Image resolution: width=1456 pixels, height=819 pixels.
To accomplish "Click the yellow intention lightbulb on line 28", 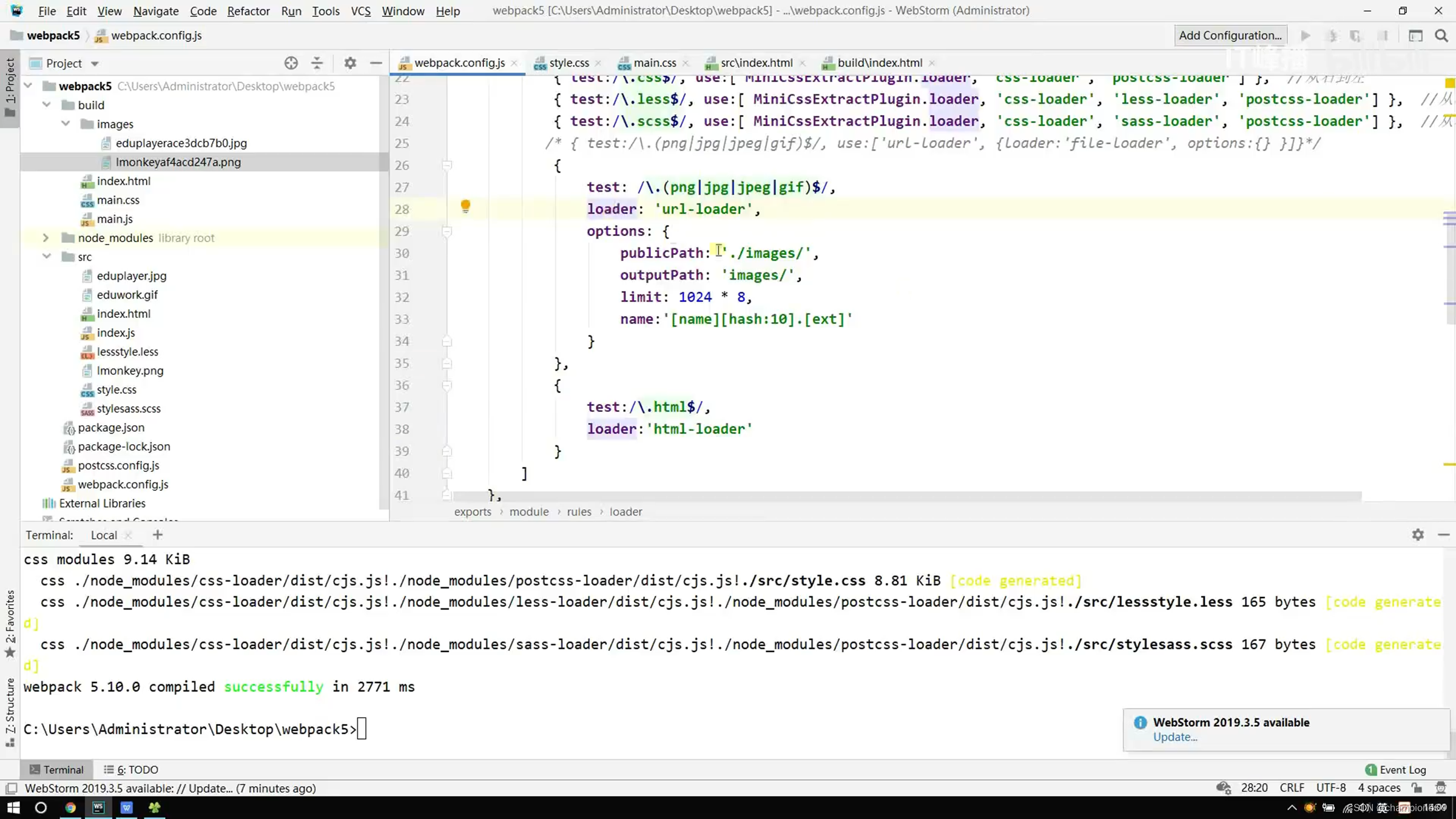I will [465, 207].
